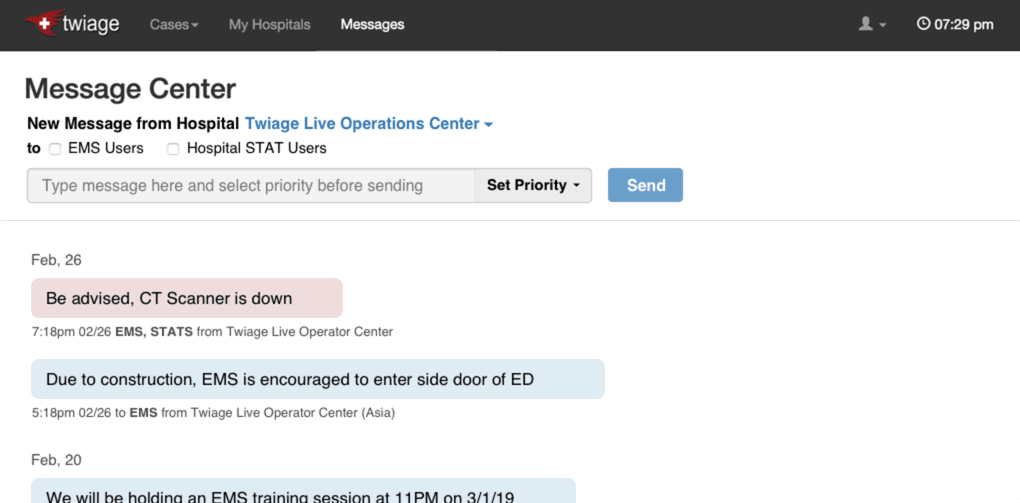Open the Set Priority dropdown
1020x503 pixels.
[532, 185]
